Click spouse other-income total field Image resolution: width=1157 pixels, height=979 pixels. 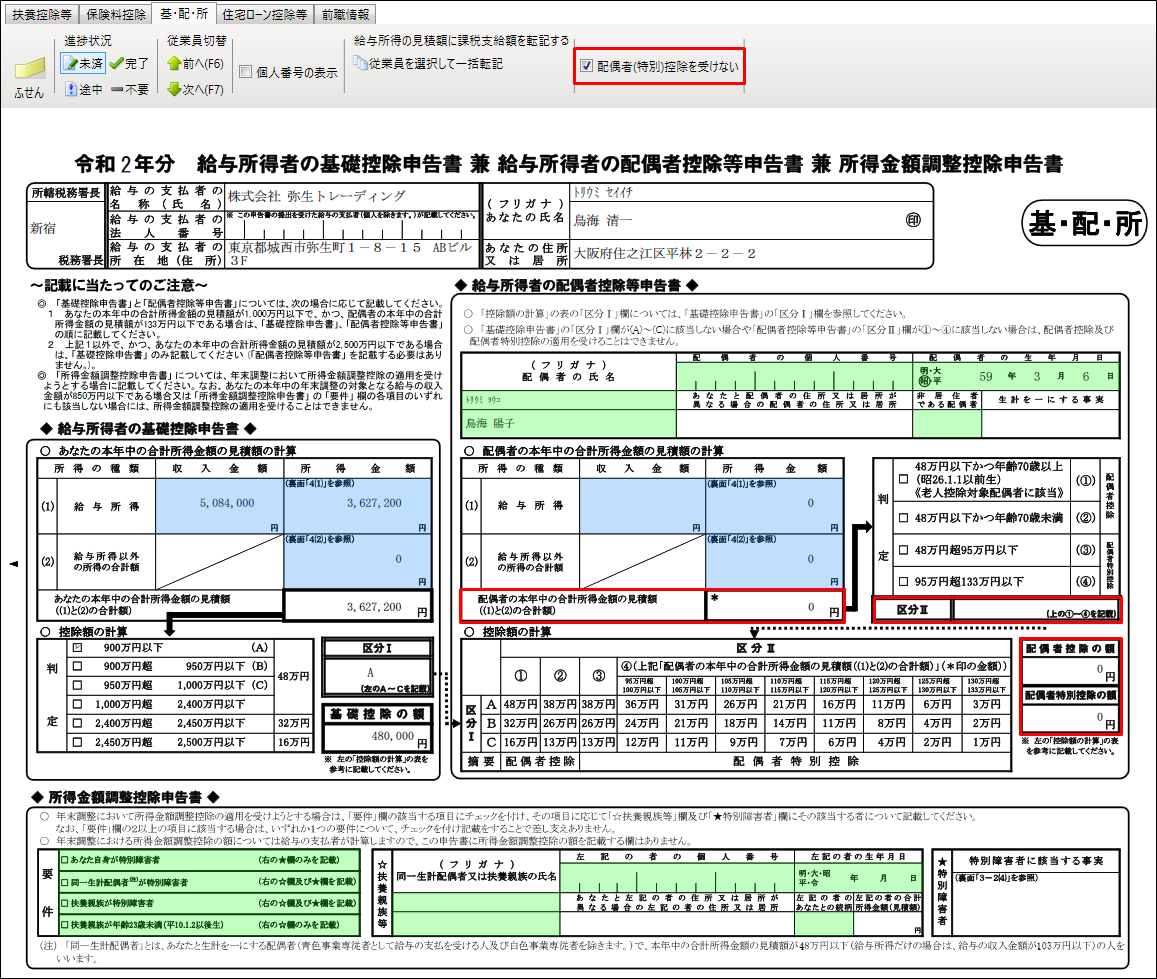click(x=774, y=561)
